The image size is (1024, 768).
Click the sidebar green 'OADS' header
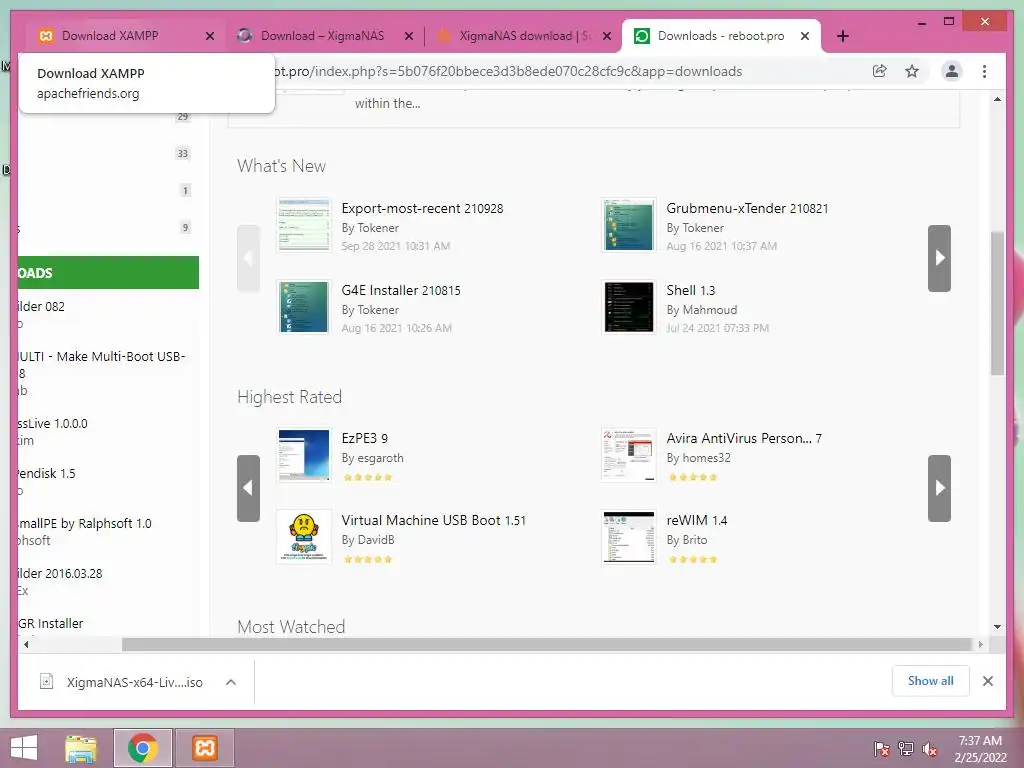[108, 272]
